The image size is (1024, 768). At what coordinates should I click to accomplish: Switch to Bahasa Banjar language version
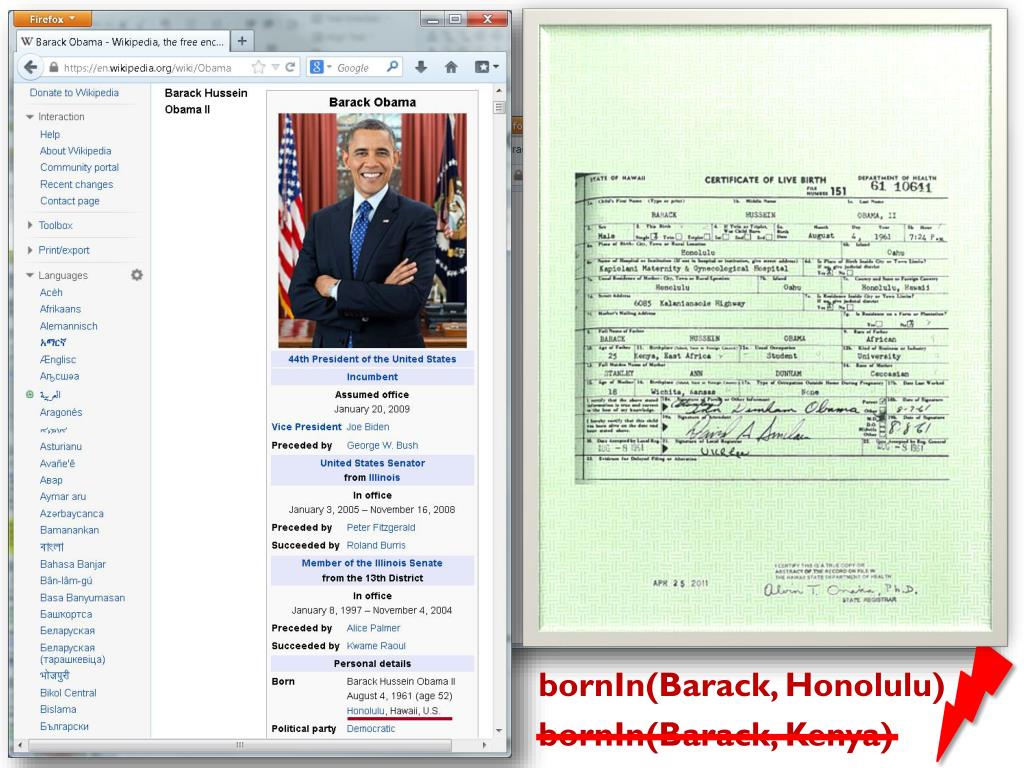coord(72,564)
